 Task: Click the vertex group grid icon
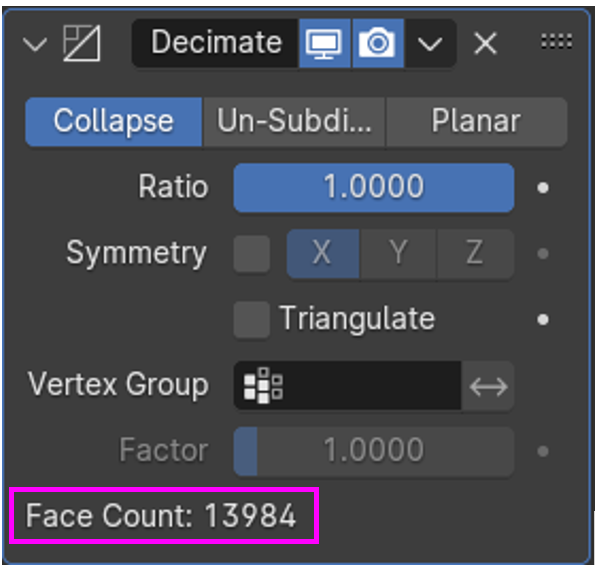pyautogui.click(x=263, y=385)
